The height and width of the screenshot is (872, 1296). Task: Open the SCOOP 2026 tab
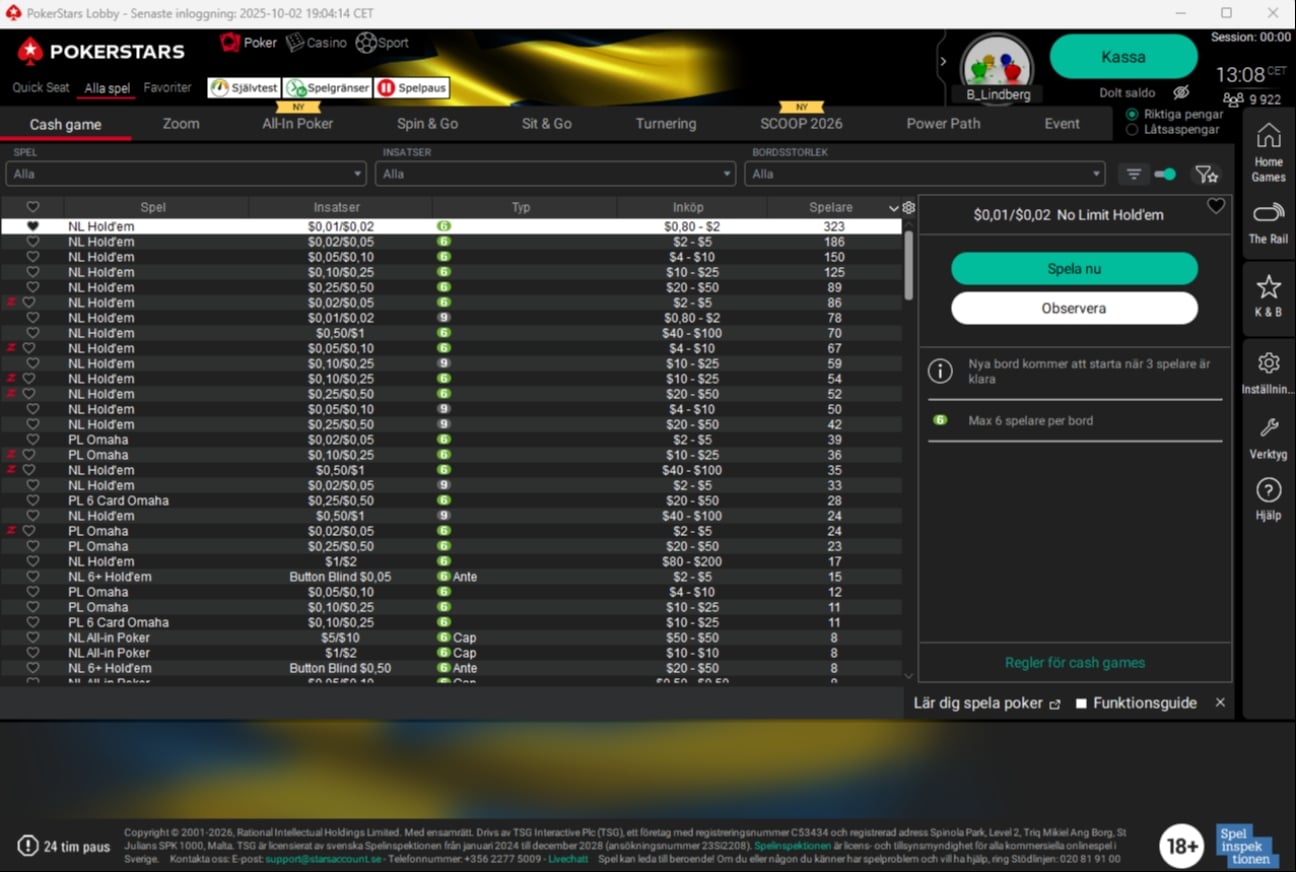[x=801, y=124]
